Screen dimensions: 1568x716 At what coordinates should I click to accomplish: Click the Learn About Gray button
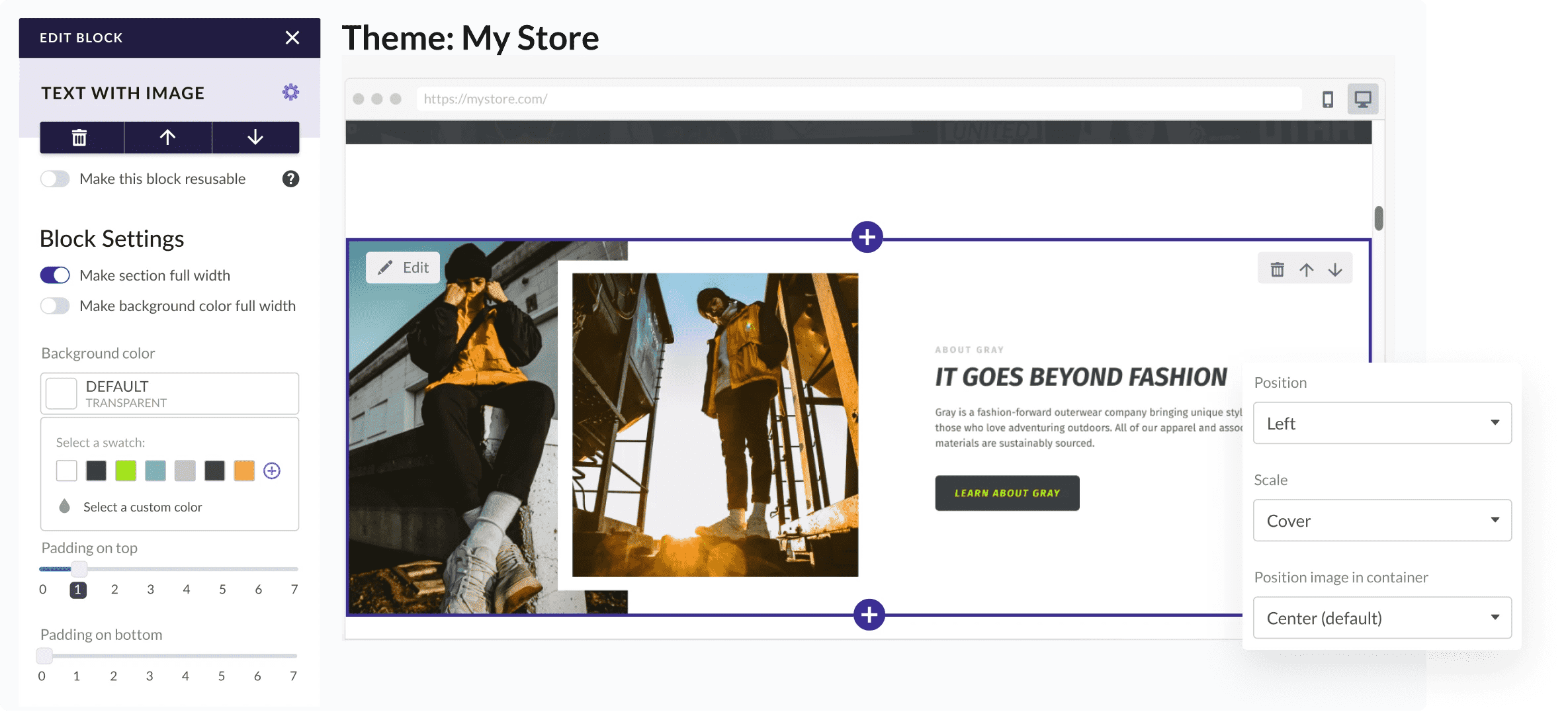point(1006,492)
